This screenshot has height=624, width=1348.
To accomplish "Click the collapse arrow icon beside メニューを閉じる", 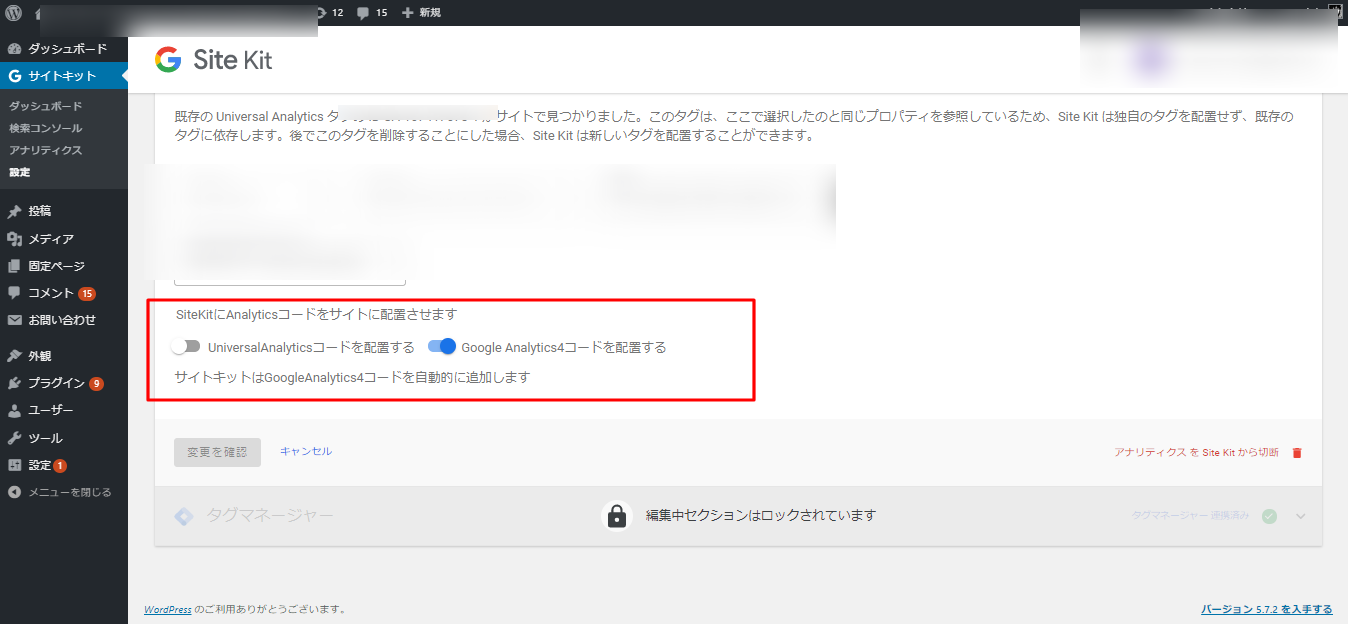I will [14, 492].
